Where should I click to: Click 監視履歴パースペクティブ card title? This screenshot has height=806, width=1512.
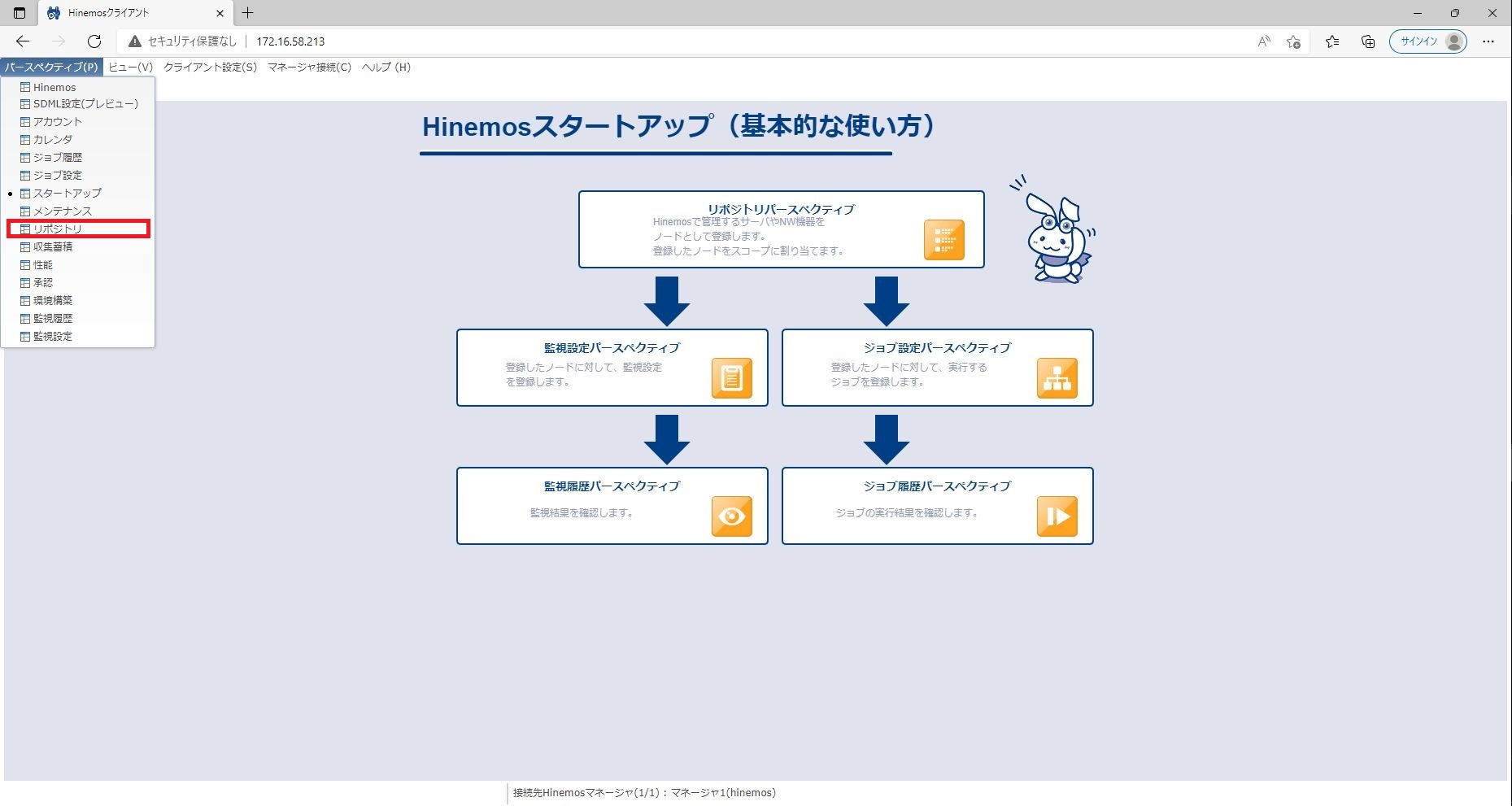click(612, 486)
